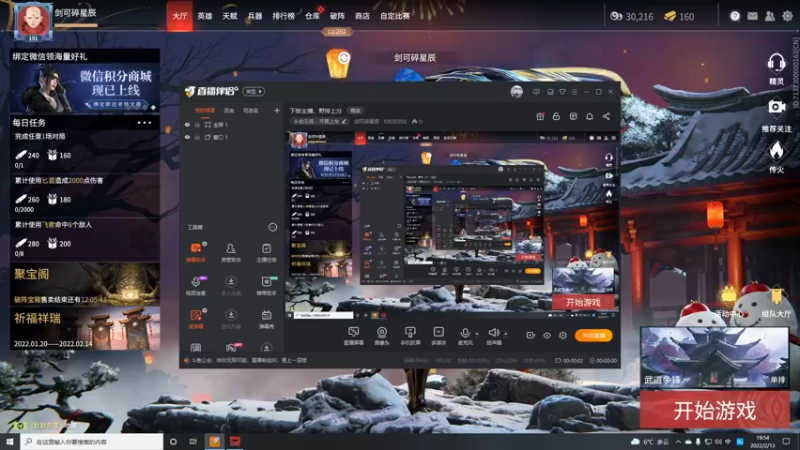Open the player avatar profile
This screenshot has height=450, width=800.
33,21
